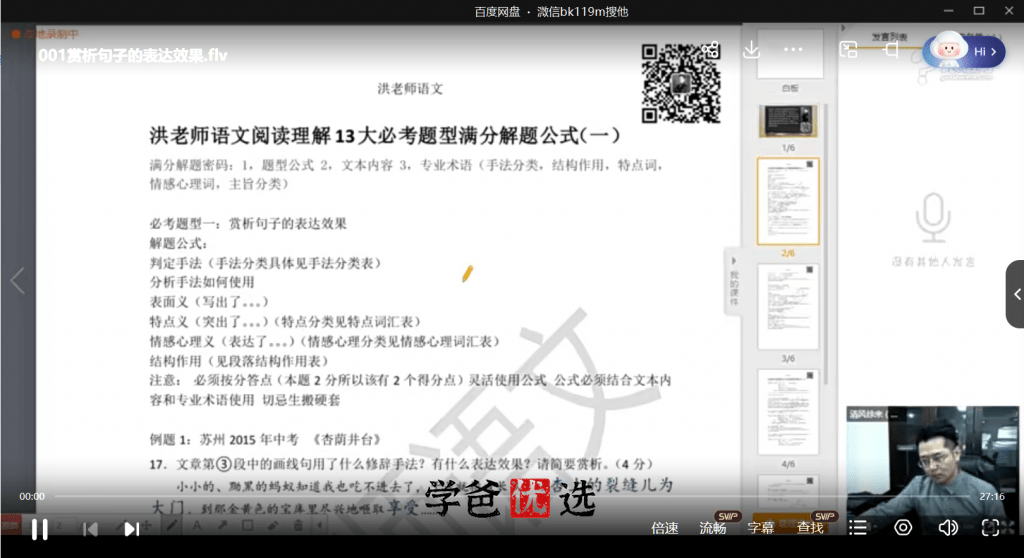Expand the right side panel handle
The image size is (1024, 558).
coord(1016,294)
